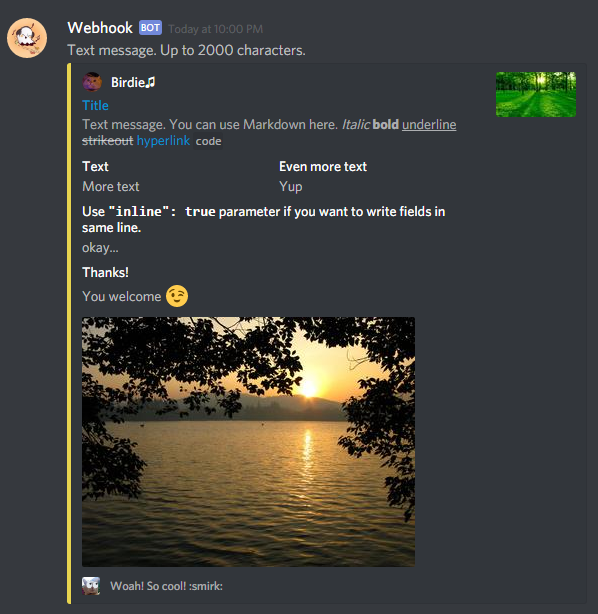Click the yellow embed color bar
The width and height of the screenshot is (598, 614).
pos(69,333)
